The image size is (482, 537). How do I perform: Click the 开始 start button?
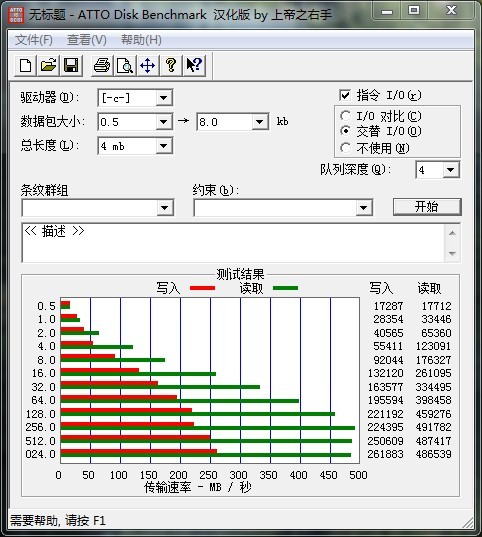(427, 207)
